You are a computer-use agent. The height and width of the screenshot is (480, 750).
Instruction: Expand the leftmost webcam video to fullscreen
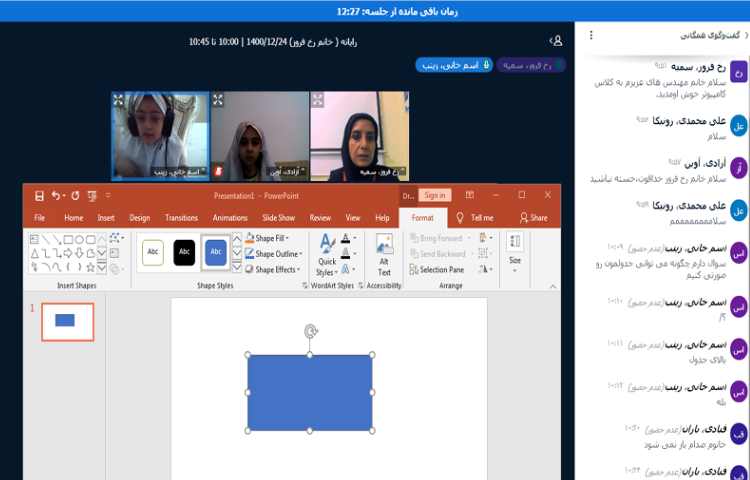tap(119, 99)
